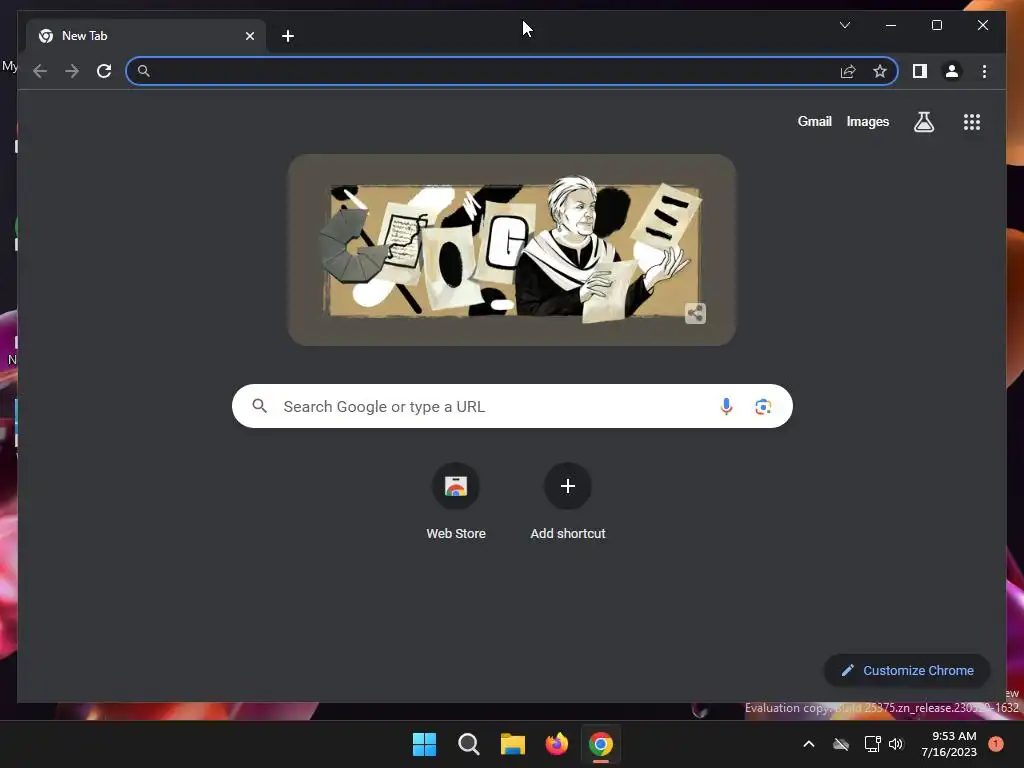Click the magnifier icon in address bar
The image size is (1024, 768).
144,71
